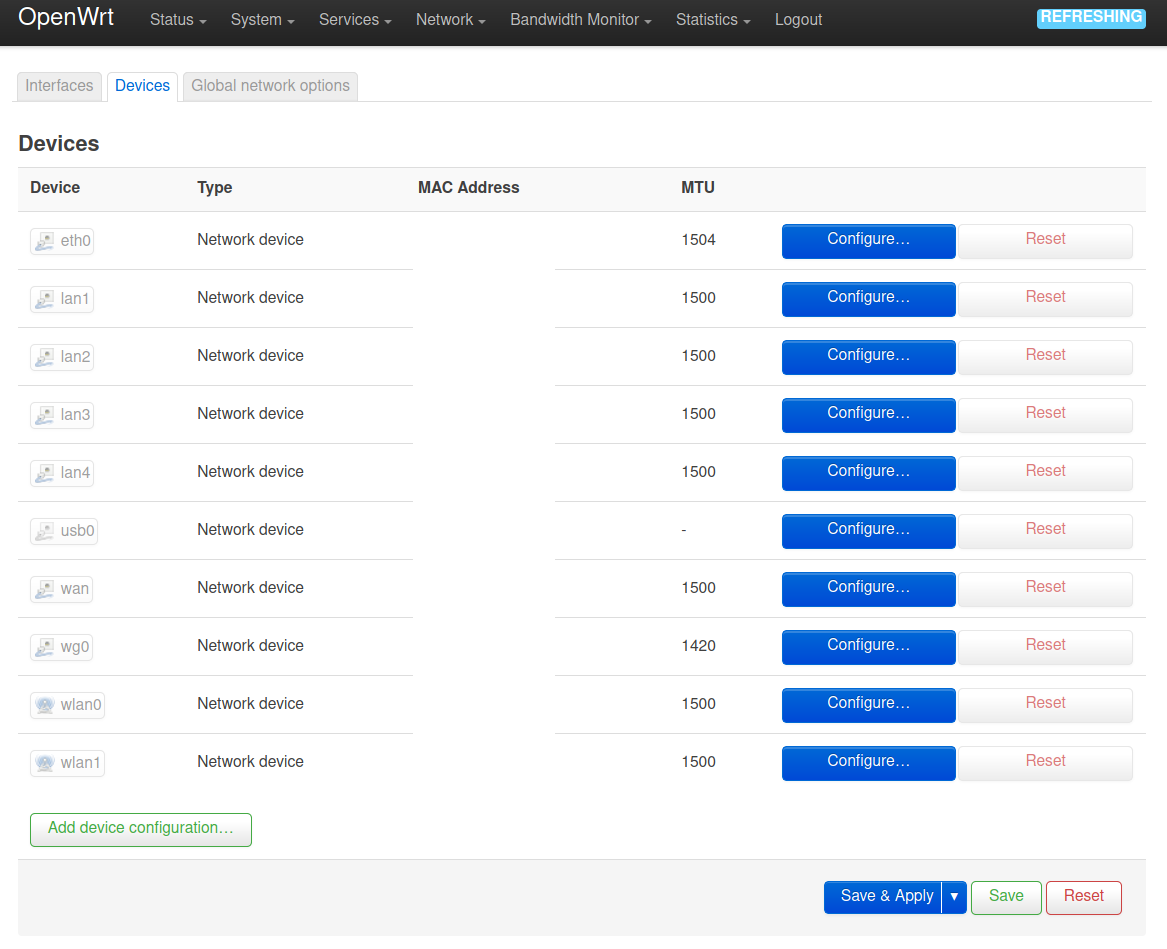
Task: Configure the wlan1 device
Action: point(869,764)
